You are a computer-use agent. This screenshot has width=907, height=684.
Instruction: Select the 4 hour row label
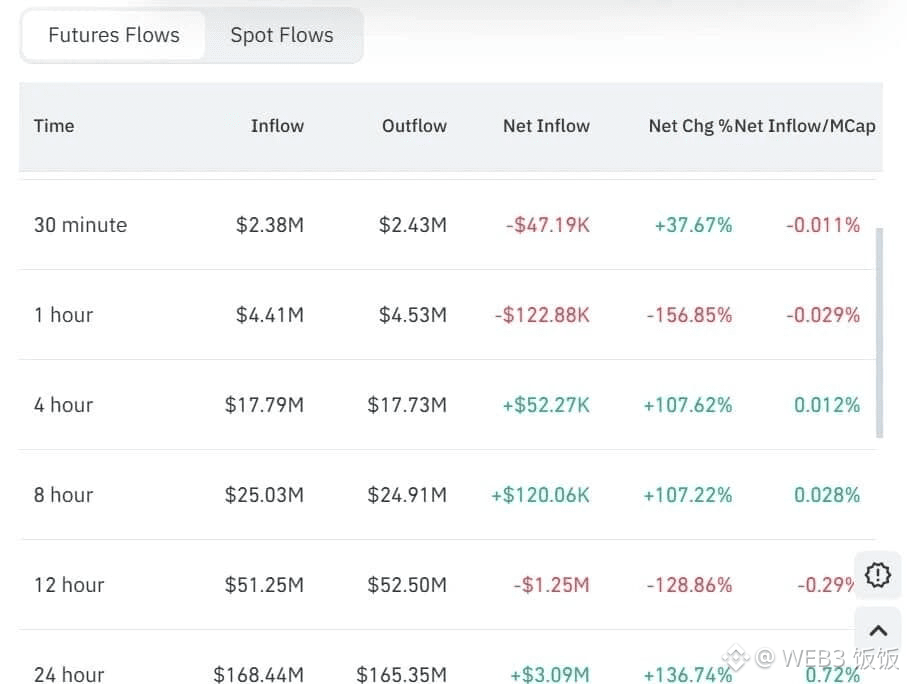63,405
